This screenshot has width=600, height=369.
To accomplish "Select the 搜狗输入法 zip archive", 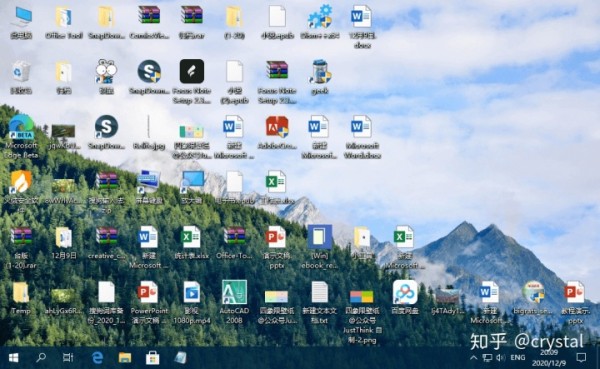I will (x=107, y=182).
